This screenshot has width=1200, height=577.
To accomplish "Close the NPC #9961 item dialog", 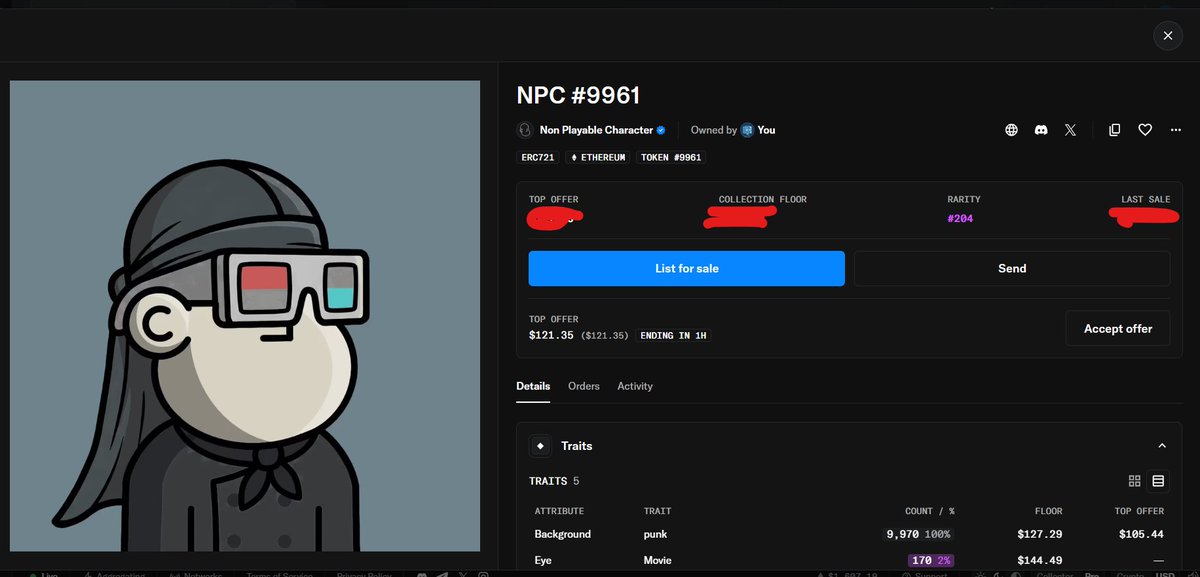I will (x=1167, y=36).
